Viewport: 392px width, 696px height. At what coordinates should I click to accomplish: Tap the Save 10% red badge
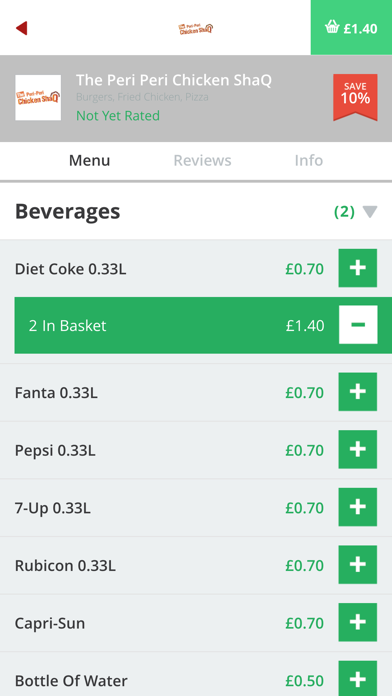pos(355,97)
